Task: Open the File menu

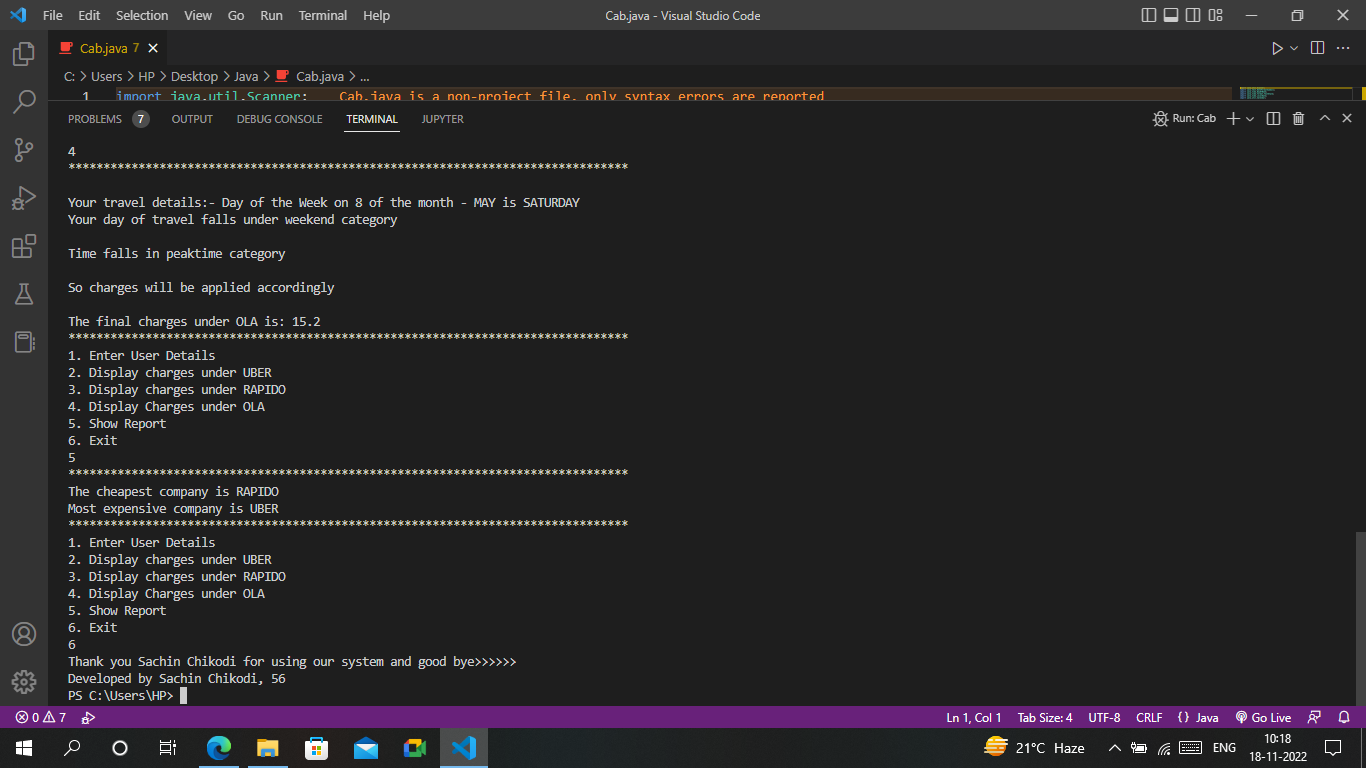Action: 53,15
